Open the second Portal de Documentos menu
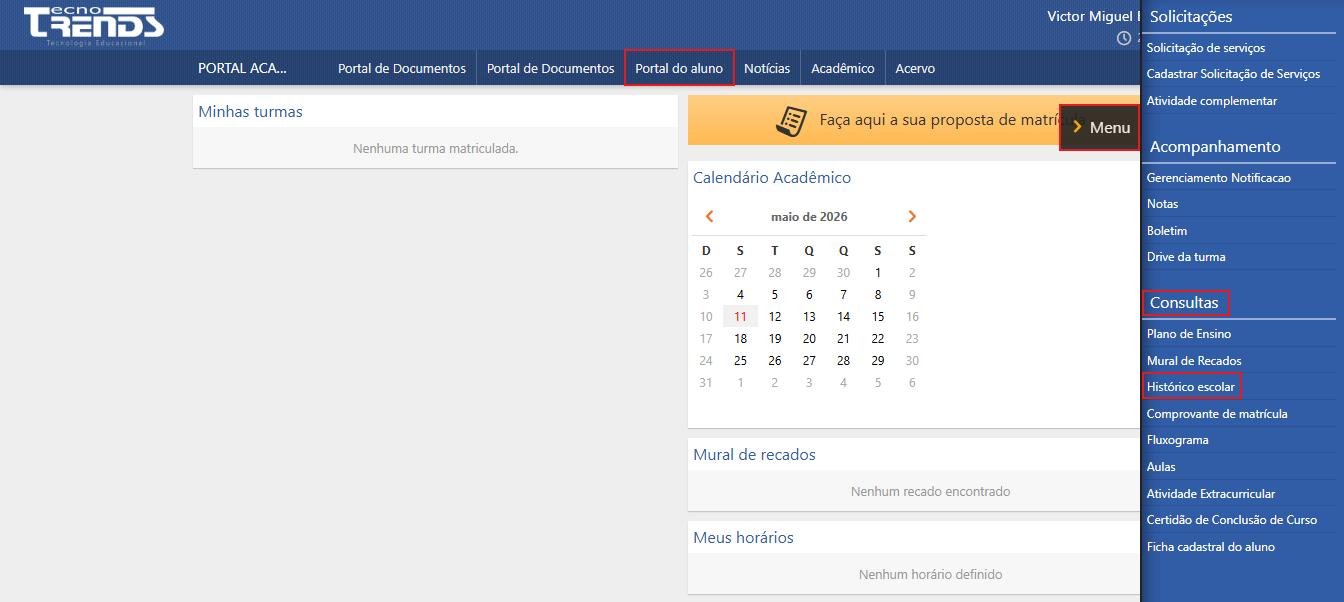Image resolution: width=1344 pixels, height=602 pixels. (550, 68)
